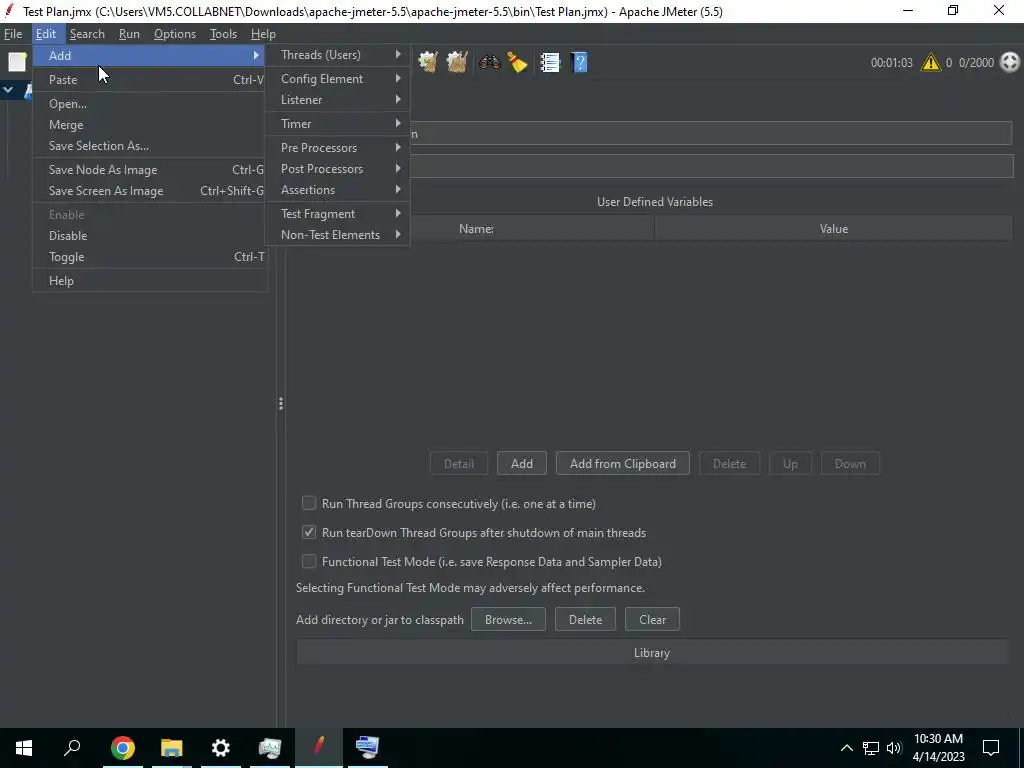The image size is (1024, 768).
Task: Click the Test Plan beaker icon in the tree
Action: 29,90
